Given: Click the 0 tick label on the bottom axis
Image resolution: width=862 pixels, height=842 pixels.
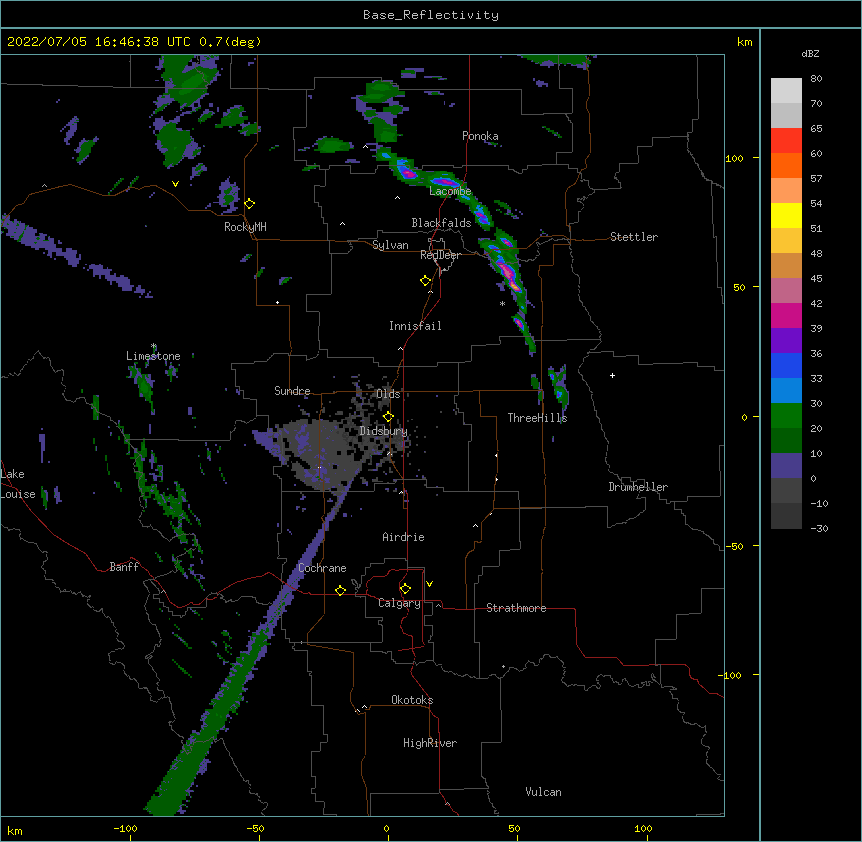Looking at the screenshot, I should (386, 828).
